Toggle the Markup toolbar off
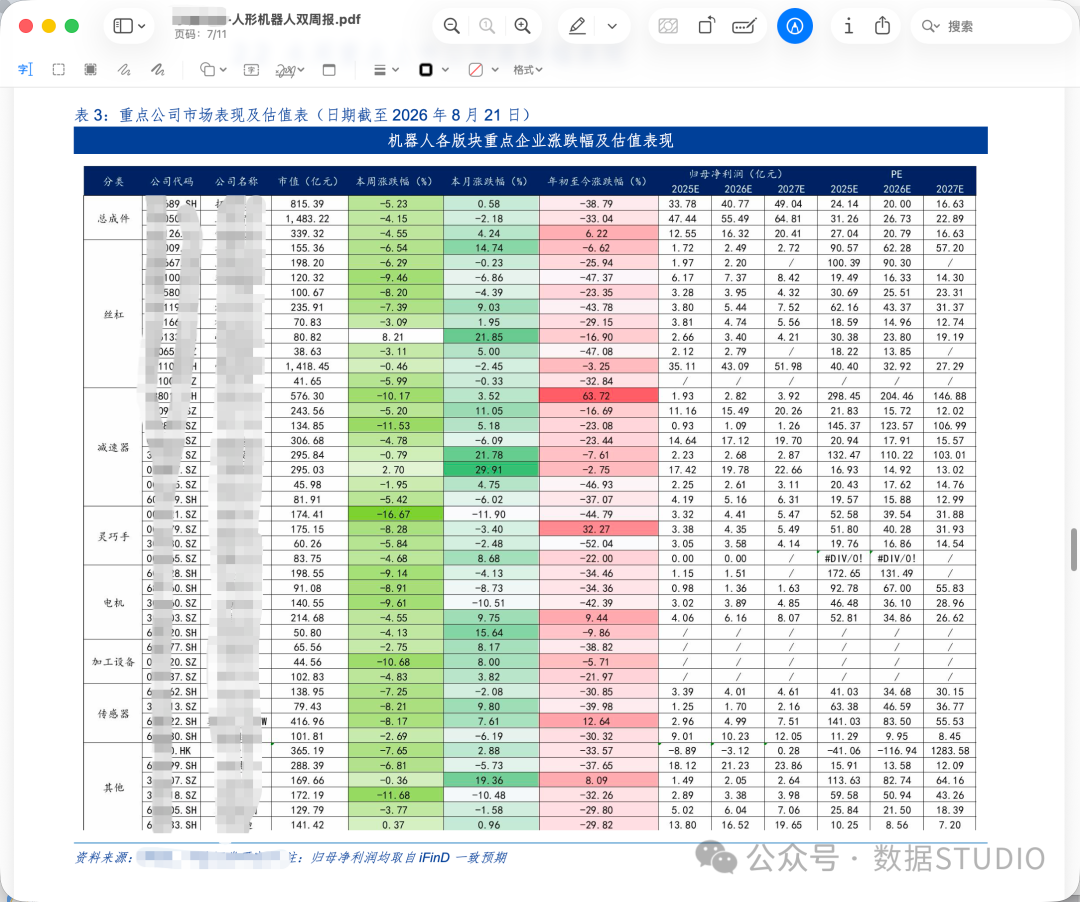This screenshot has width=1080, height=902. coord(795,26)
